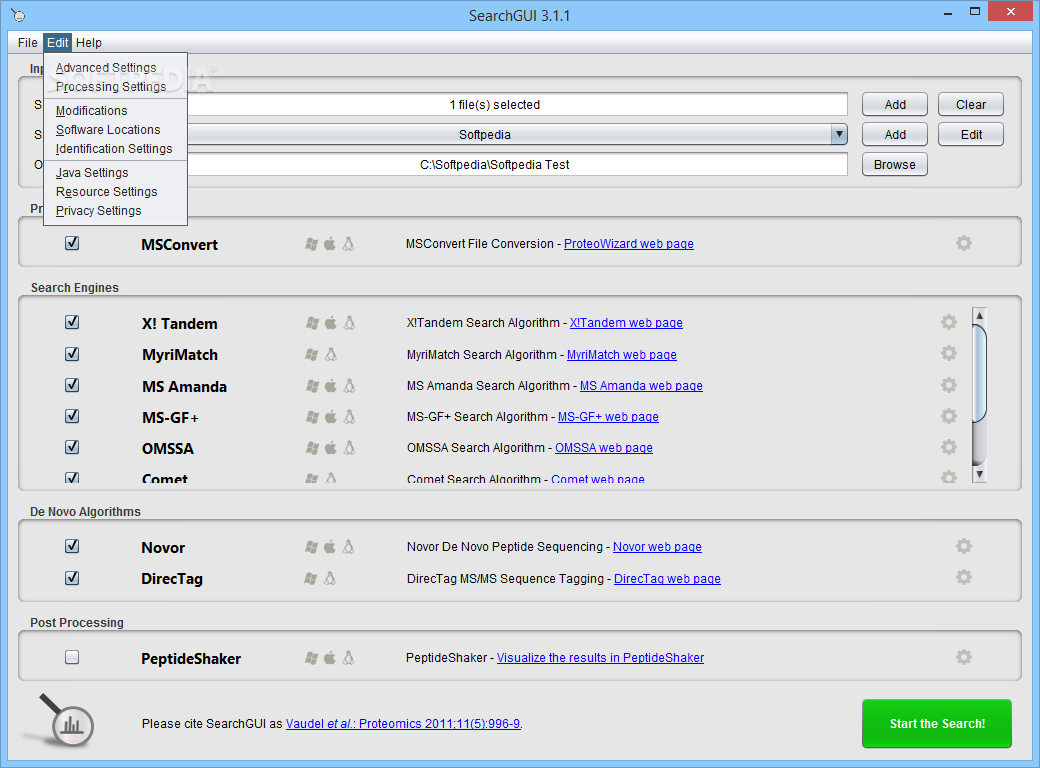Expand the Softpedia settings dropdown arrow
1040x768 pixels.
839,135
